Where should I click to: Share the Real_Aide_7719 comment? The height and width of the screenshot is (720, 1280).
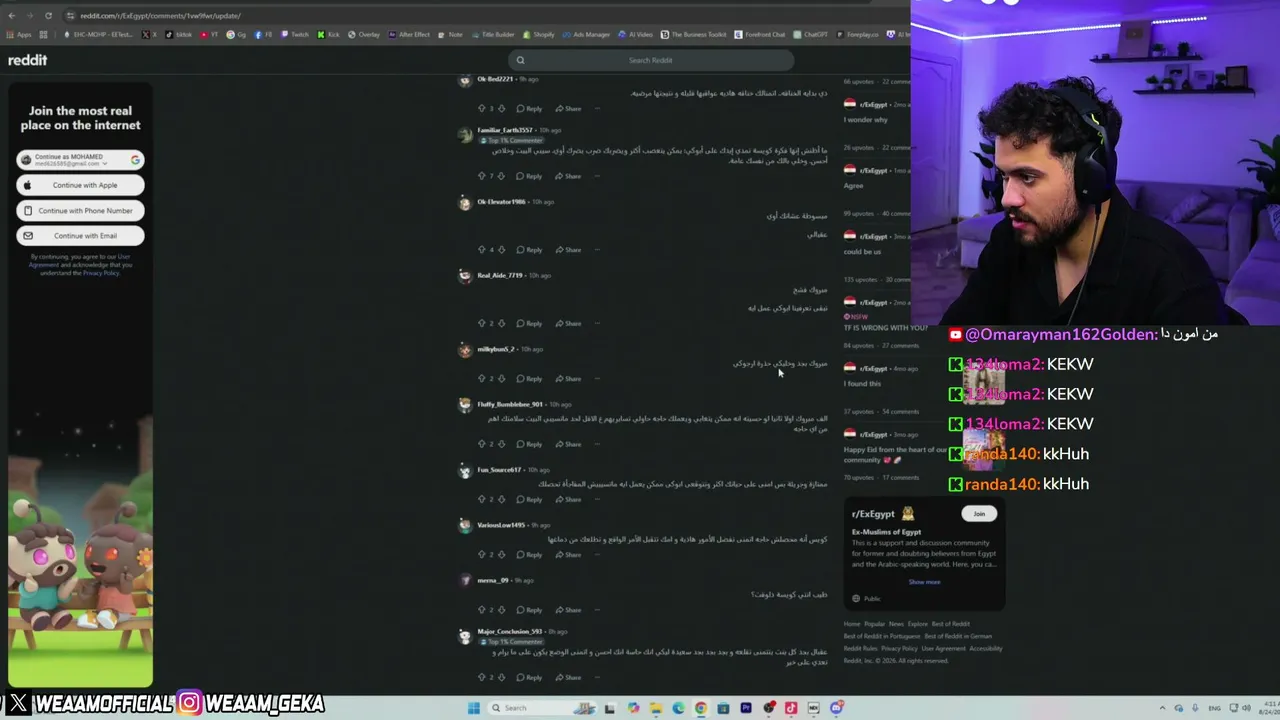(568, 323)
